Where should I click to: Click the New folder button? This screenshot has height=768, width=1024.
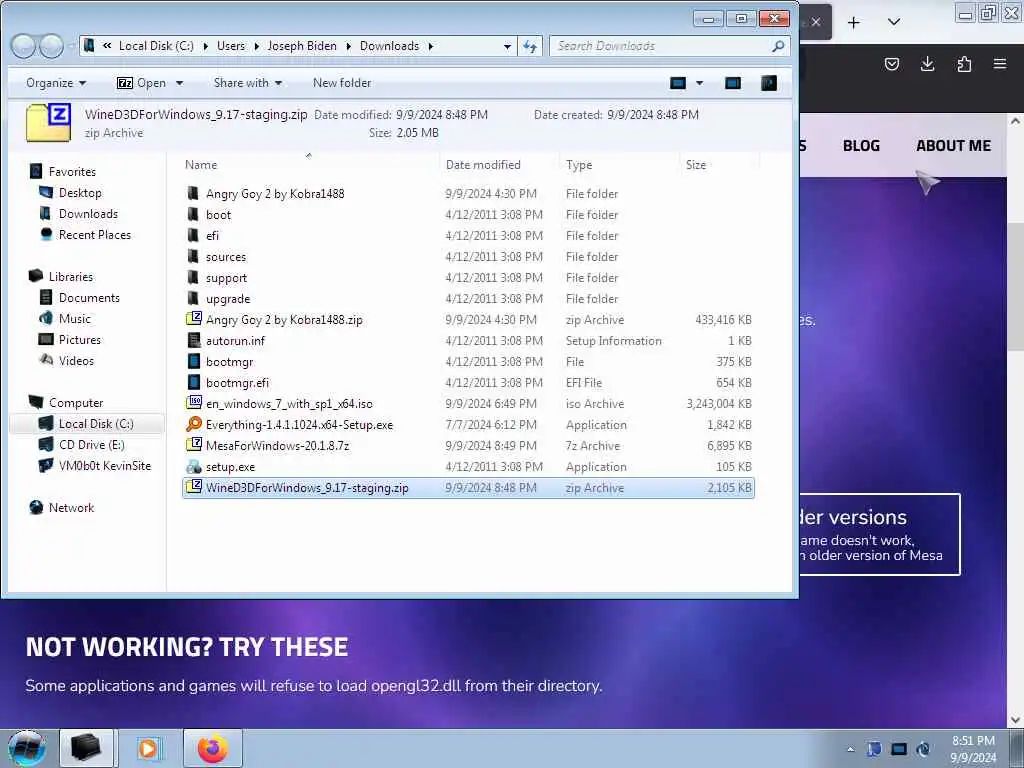coord(342,83)
